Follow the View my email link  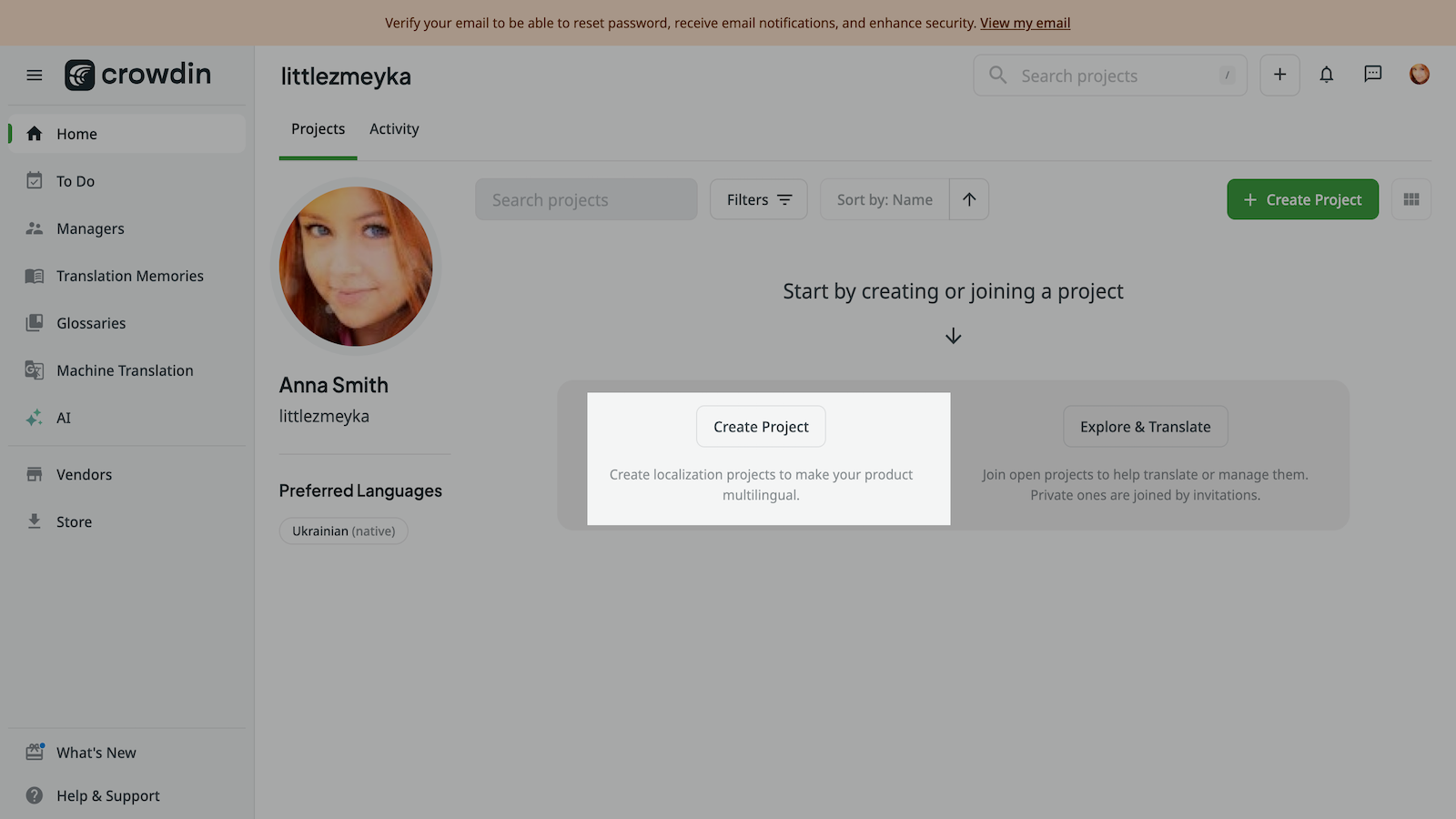tap(1025, 23)
